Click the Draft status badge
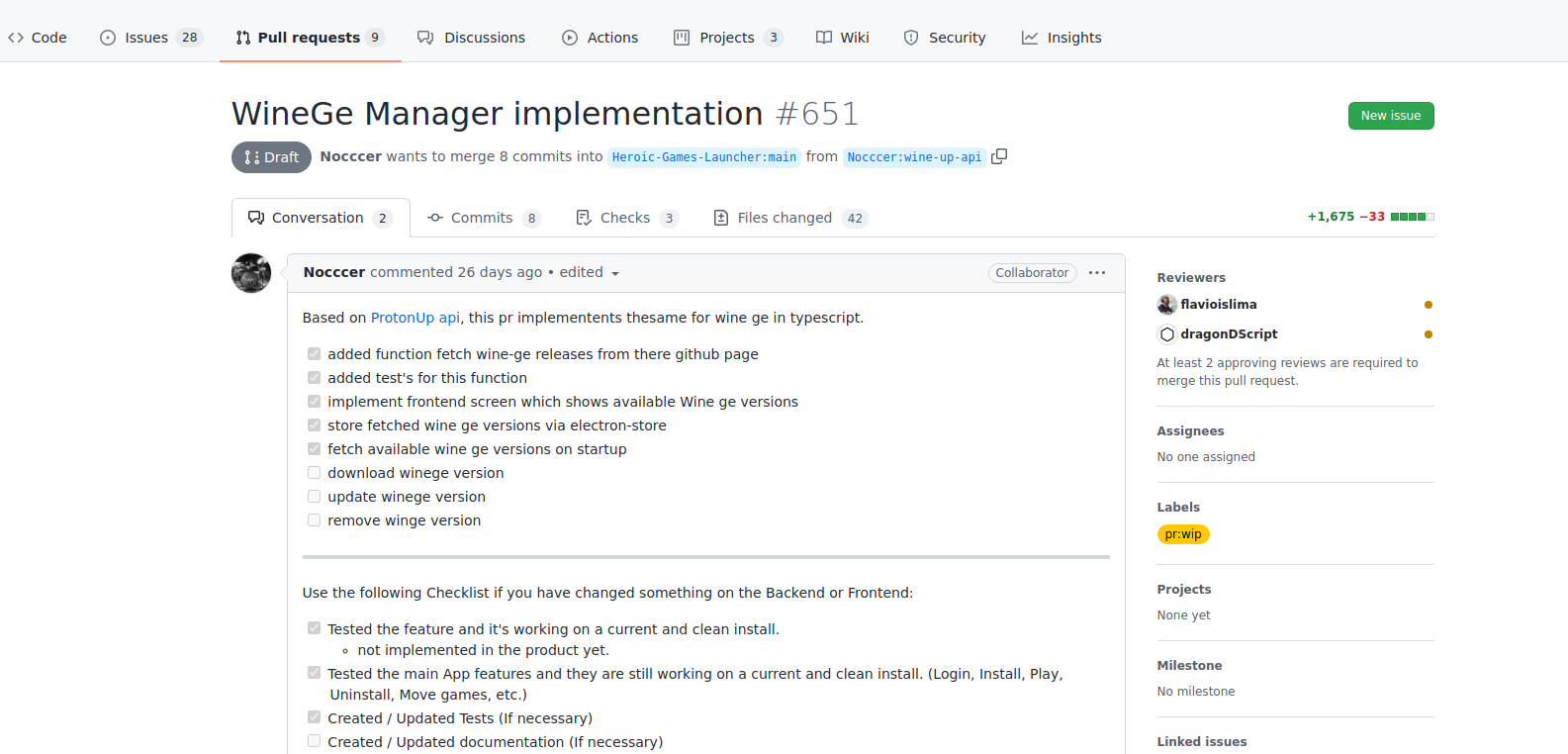This screenshot has width=1568, height=754. tap(271, 157)
